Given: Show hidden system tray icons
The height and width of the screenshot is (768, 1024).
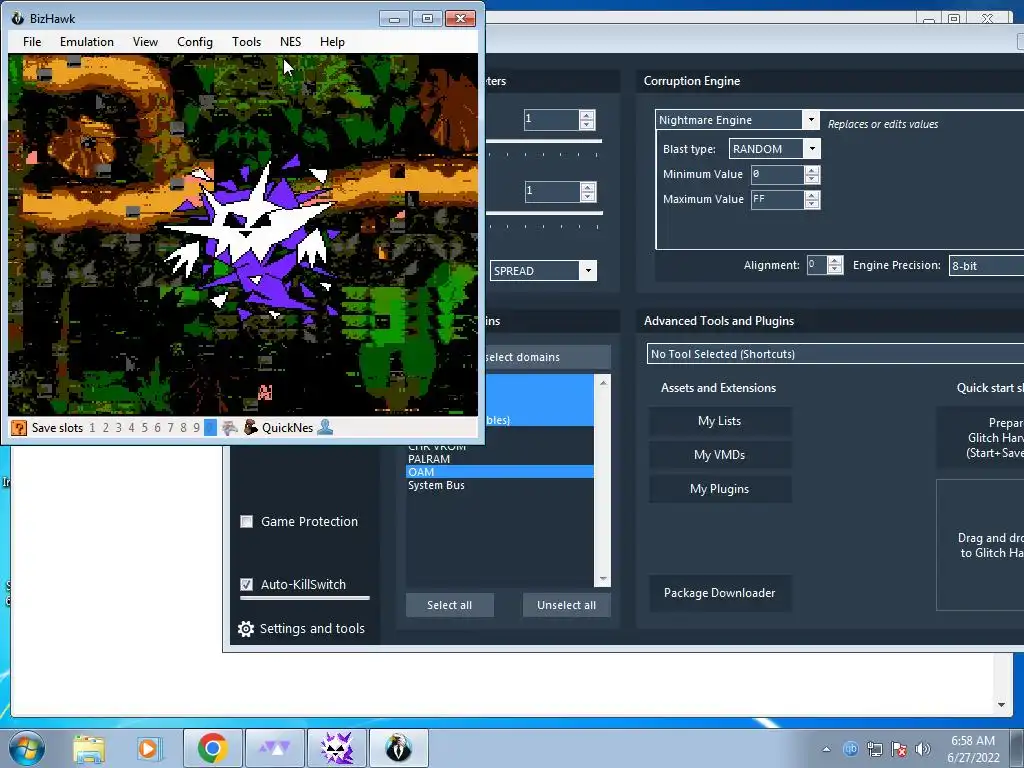Looking at the screenshot, I should tap(827, 749).
